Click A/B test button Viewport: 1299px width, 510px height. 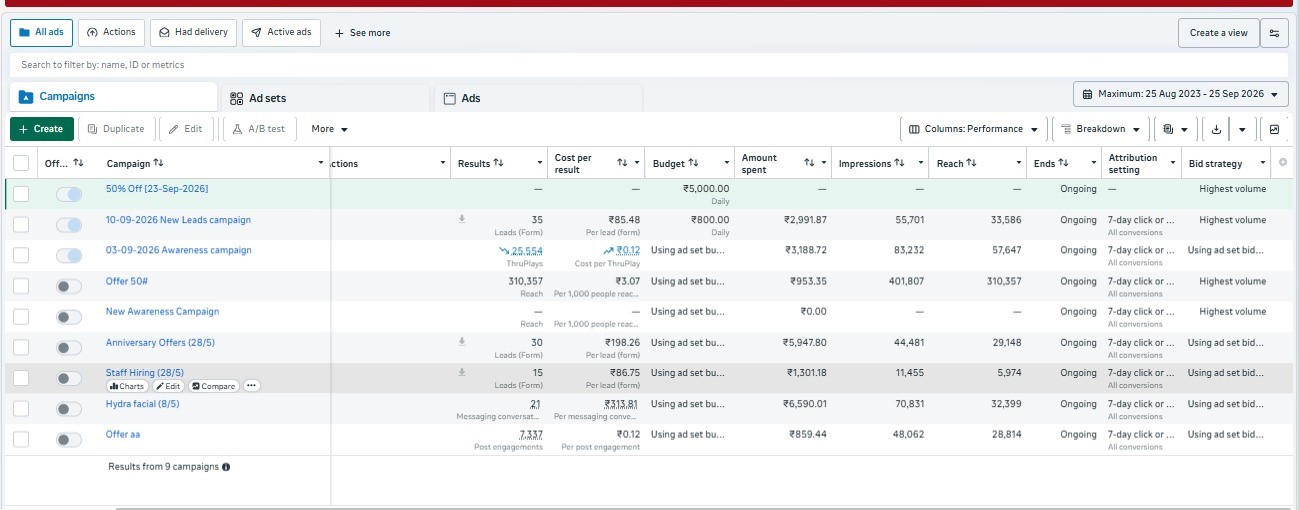(x=260, y=129)
